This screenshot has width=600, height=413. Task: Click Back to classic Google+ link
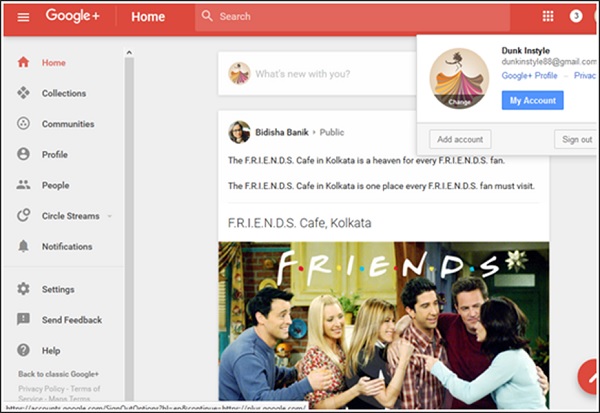pos(60,374)
